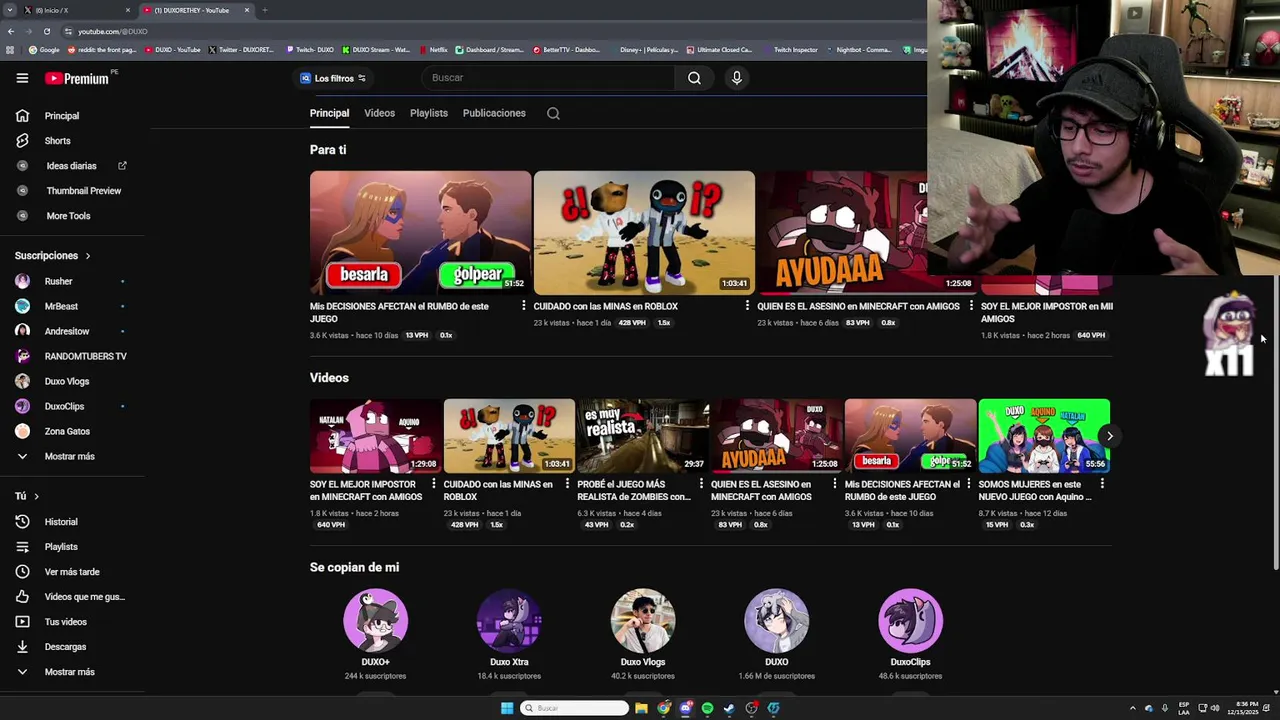
Task: Open the Twitch Inspector bookmark
Action: [x=790, y=49]
